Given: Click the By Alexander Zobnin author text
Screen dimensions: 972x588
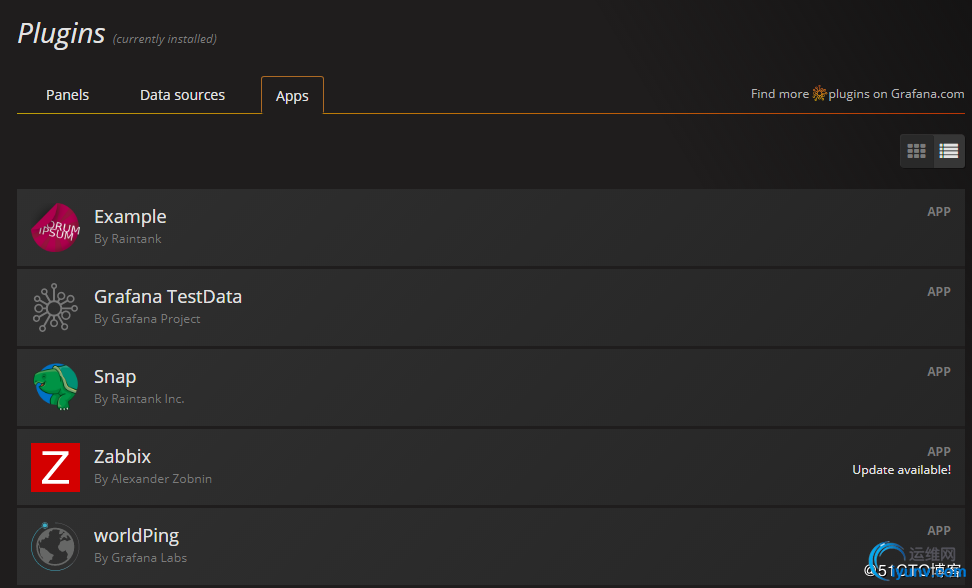Looking at the screenshot, I should [153, 479].
